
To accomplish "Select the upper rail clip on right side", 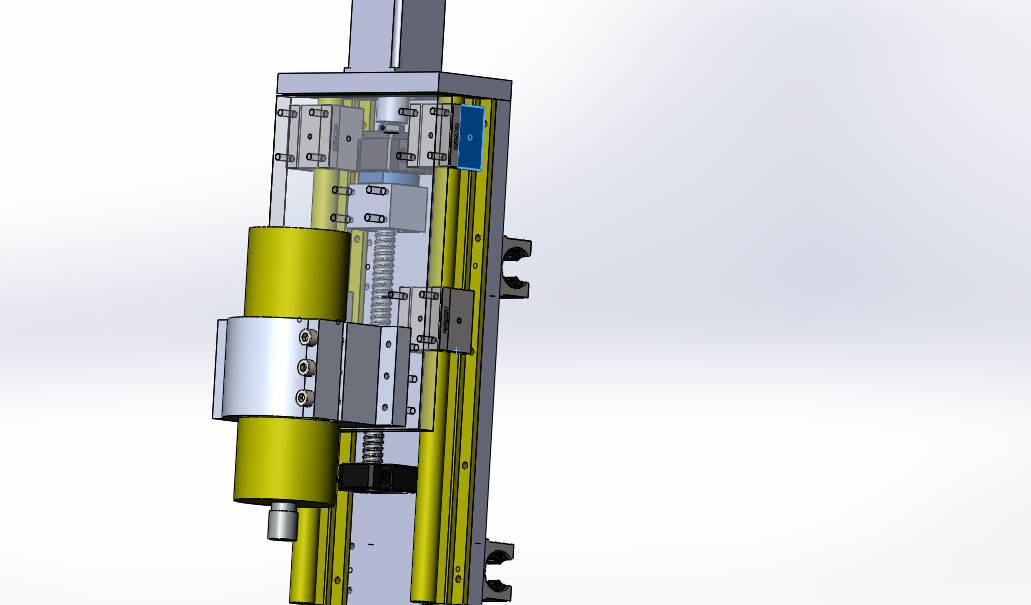I will click(x=516, y=268).
